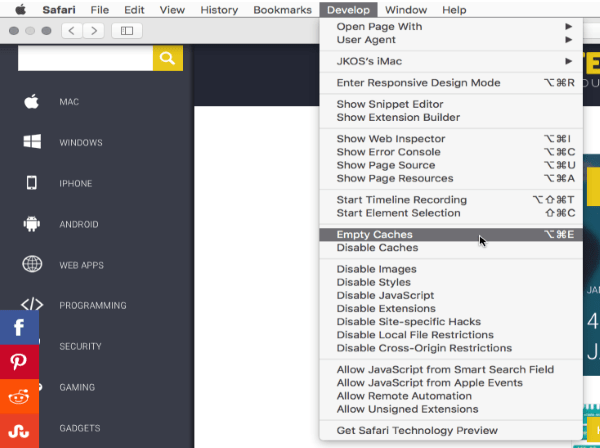Toggle Disable Styles

[451, 282]
